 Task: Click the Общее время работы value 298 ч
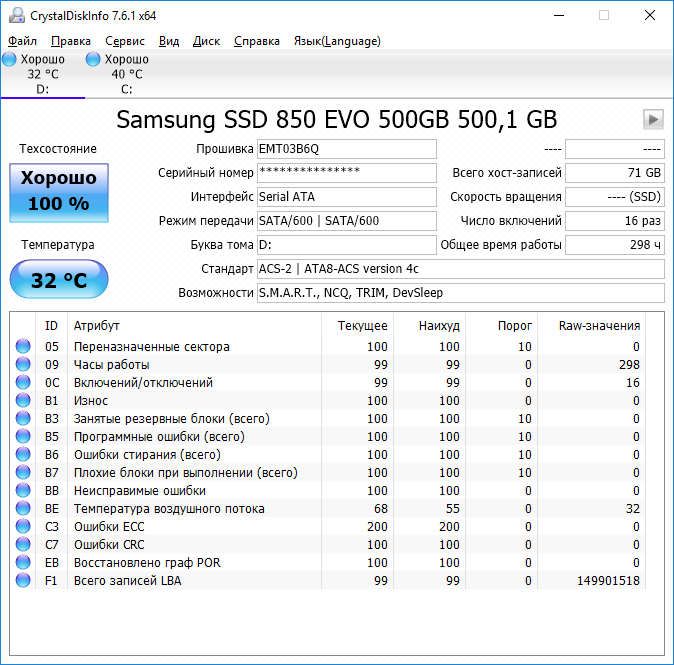615,245
